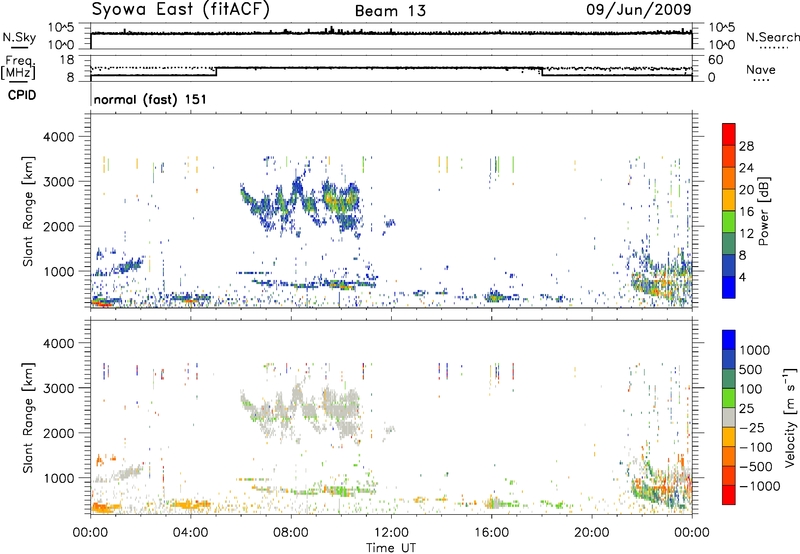Pick the light green 12–16 dB Power segment
The width and height of the screenshot is (800, 554).
[x=729, y=222]
